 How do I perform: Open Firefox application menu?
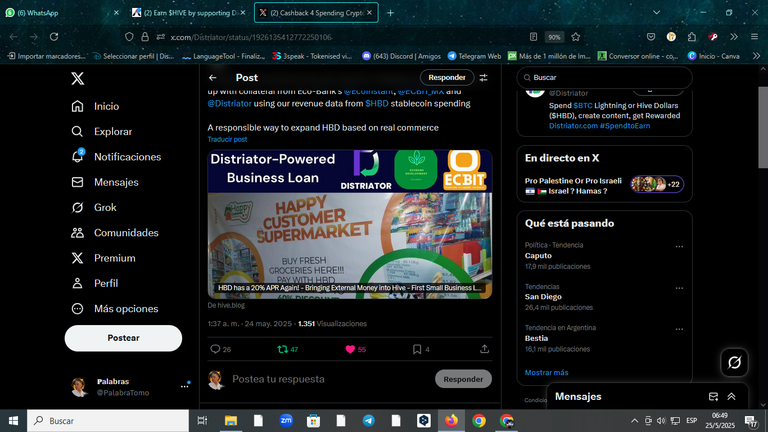[754, 37]
